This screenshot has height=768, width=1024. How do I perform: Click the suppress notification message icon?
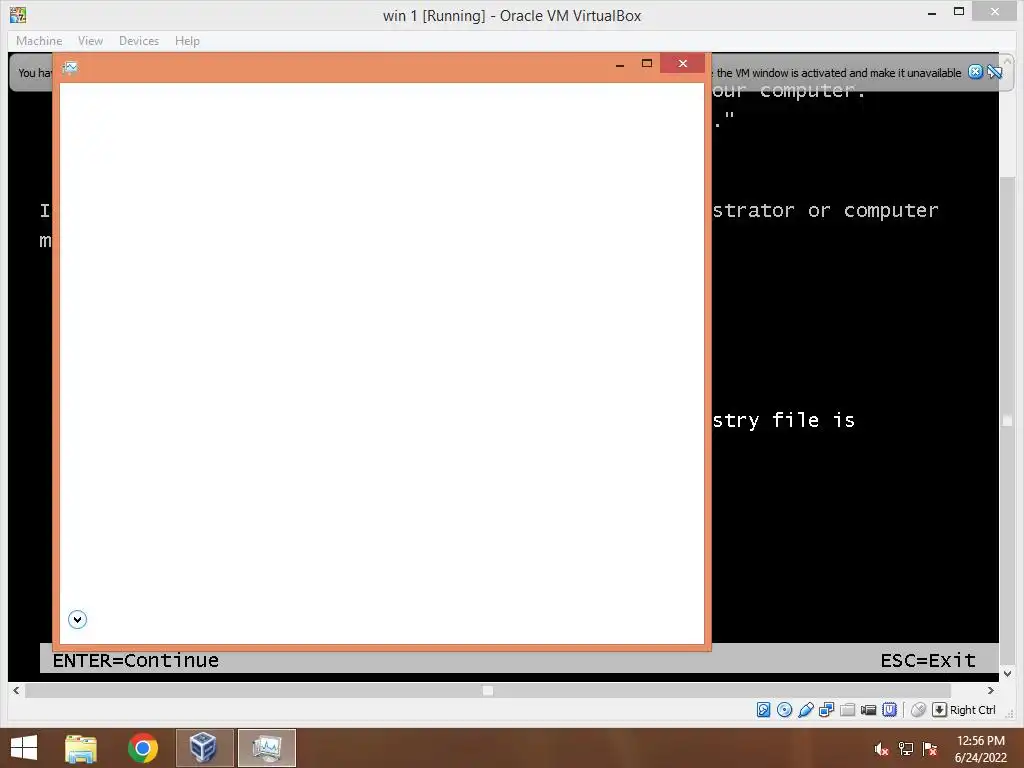click(995, 72)
